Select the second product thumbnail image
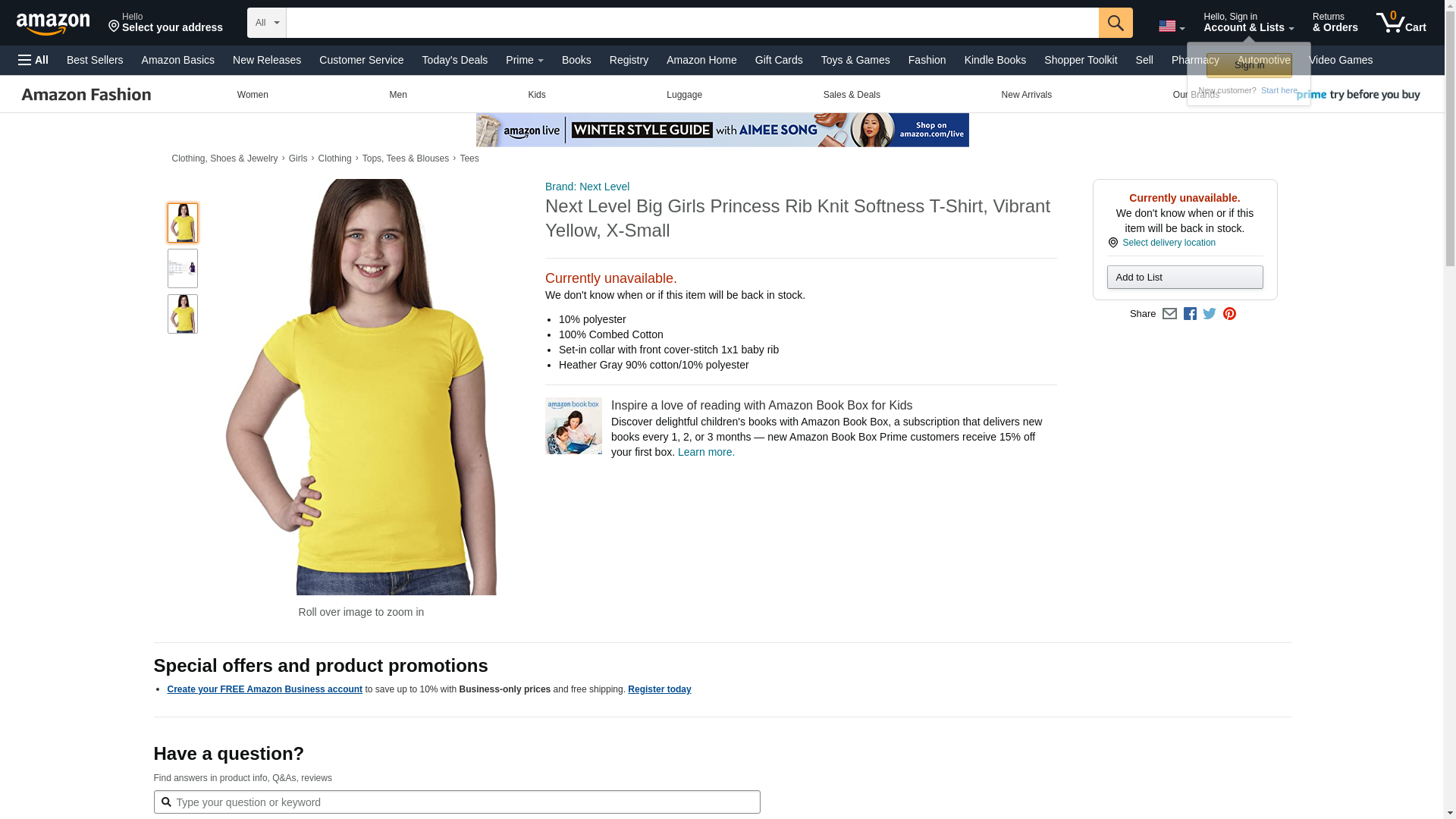 point(182,268)
